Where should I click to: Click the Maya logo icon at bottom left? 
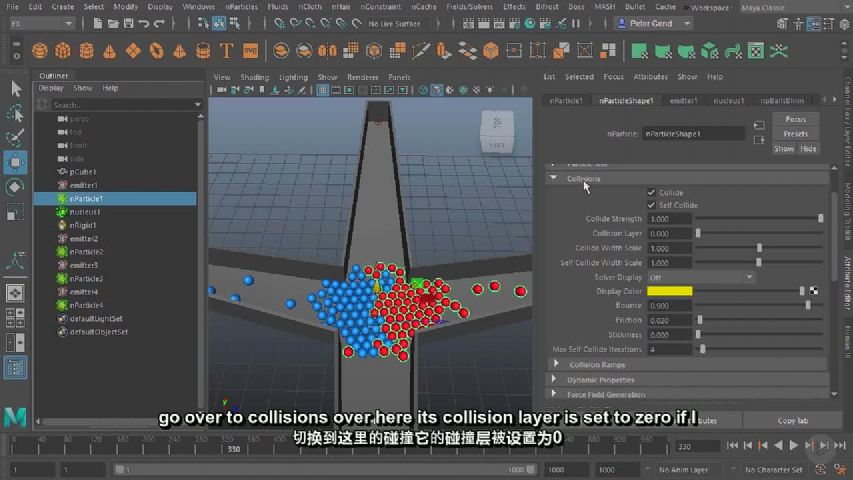(15, 417)
